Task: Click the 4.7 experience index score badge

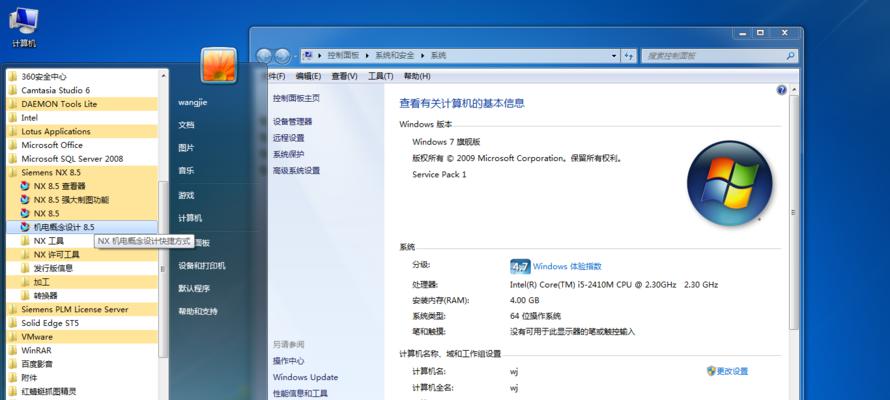Action: click(520, 267)
